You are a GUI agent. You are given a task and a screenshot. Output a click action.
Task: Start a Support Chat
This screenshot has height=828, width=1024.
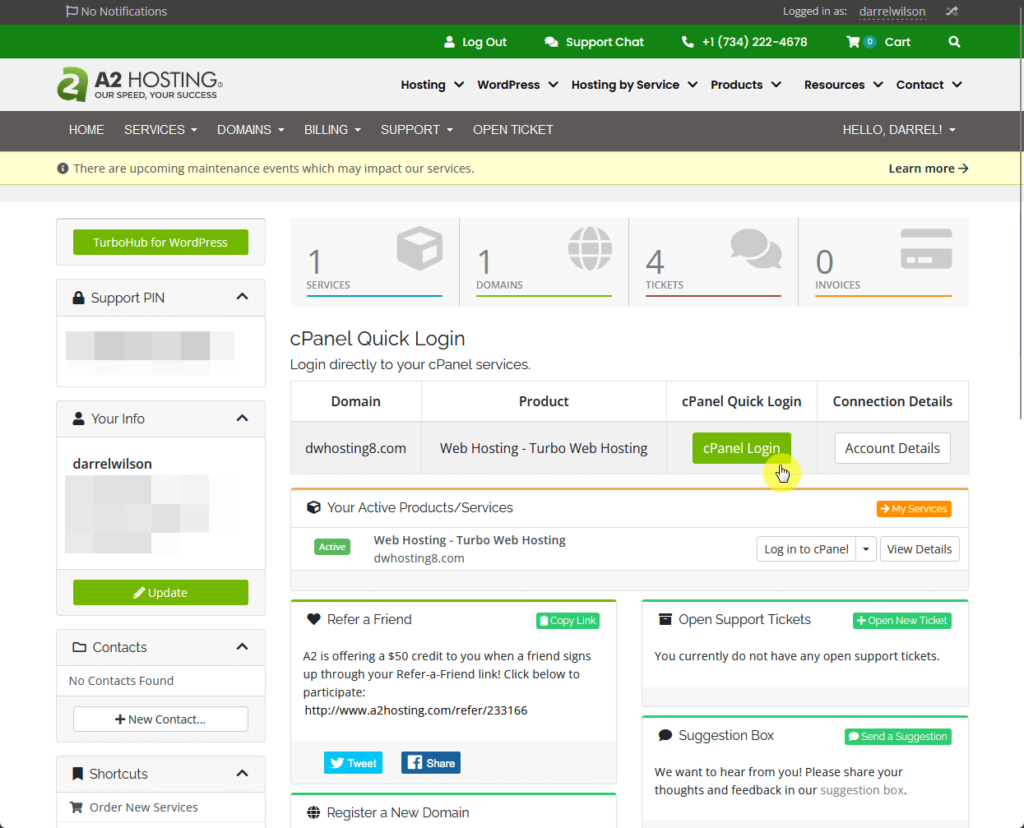click(594, 42)
